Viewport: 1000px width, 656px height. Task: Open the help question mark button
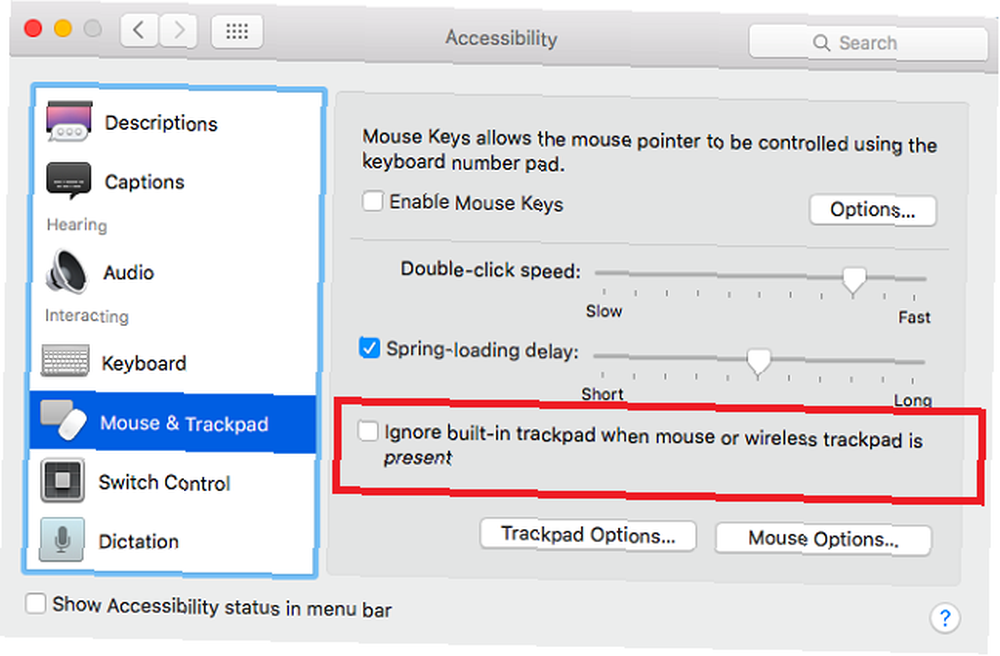944,617
